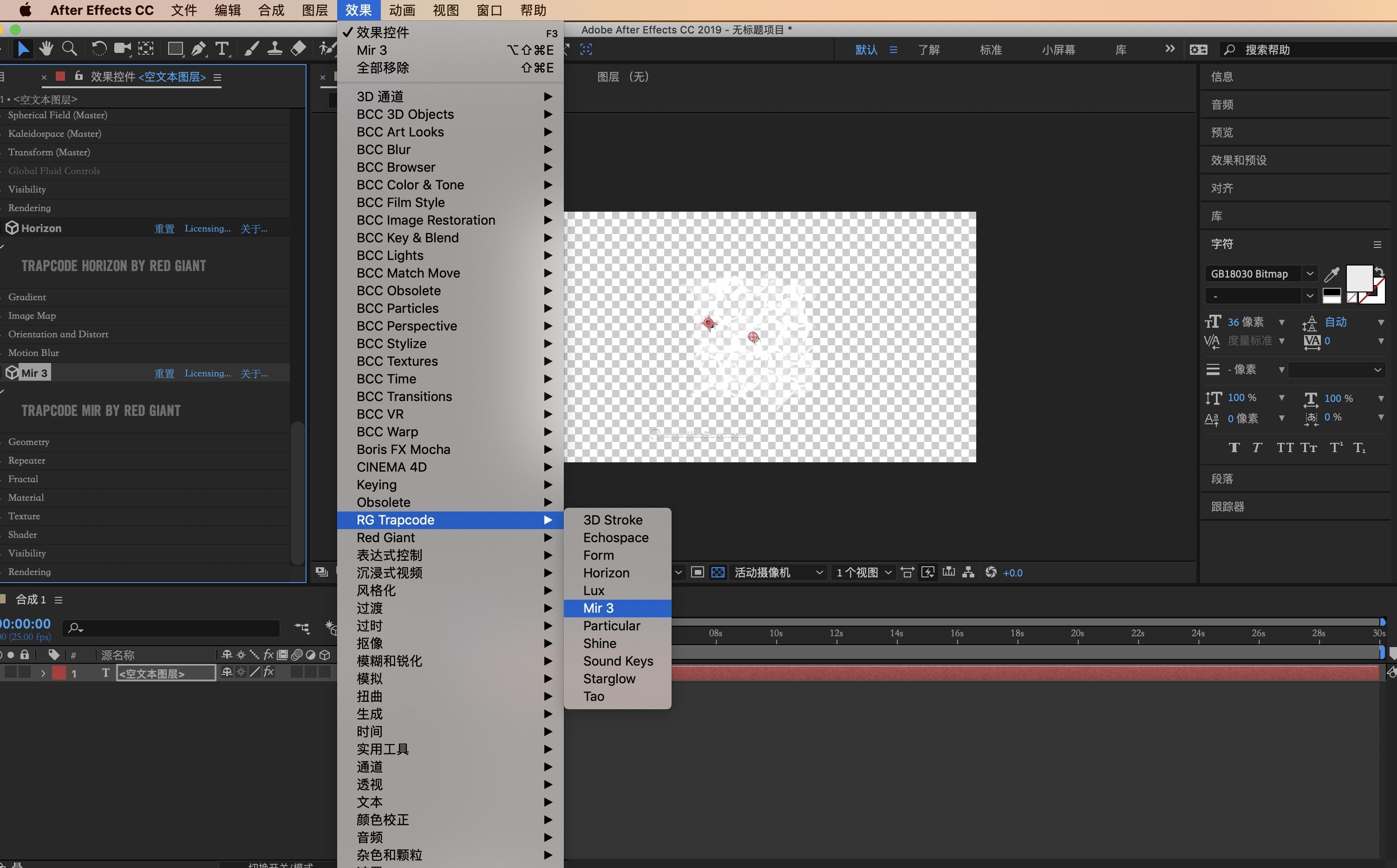Select the Eraser tool

tap(298, 49)
